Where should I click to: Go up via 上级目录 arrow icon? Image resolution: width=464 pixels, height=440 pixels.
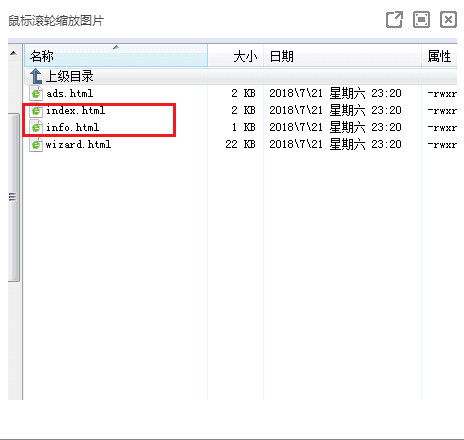pyautogui.click(x=36, y=76)
